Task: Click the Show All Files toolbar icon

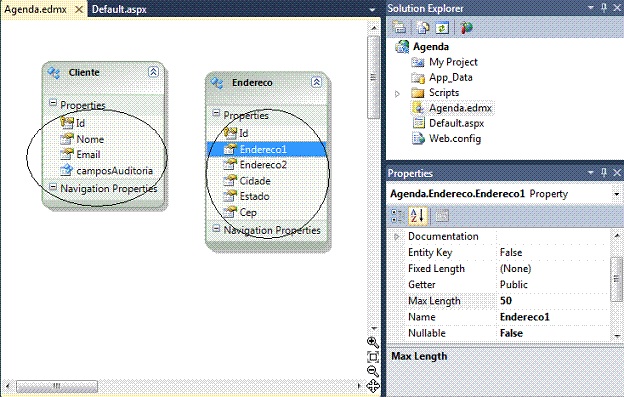Action: tap(423, 27)
